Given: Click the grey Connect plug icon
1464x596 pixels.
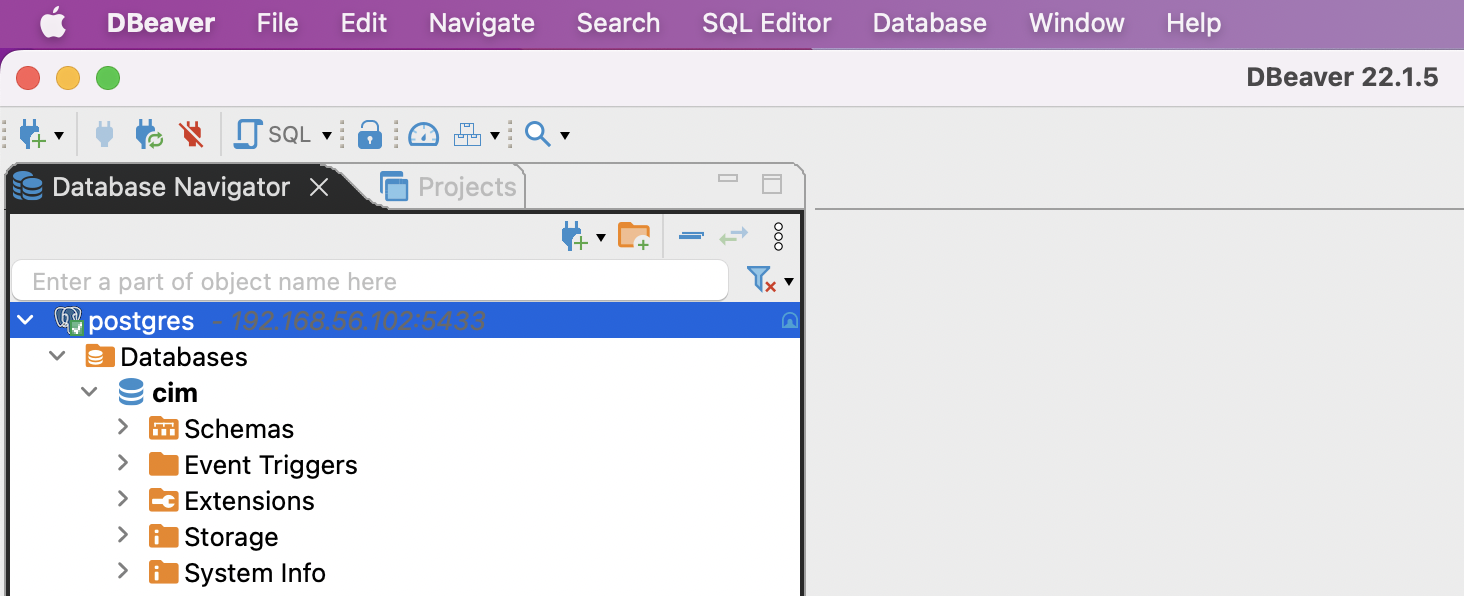Looking at the screenshot, I should (105, 134).
